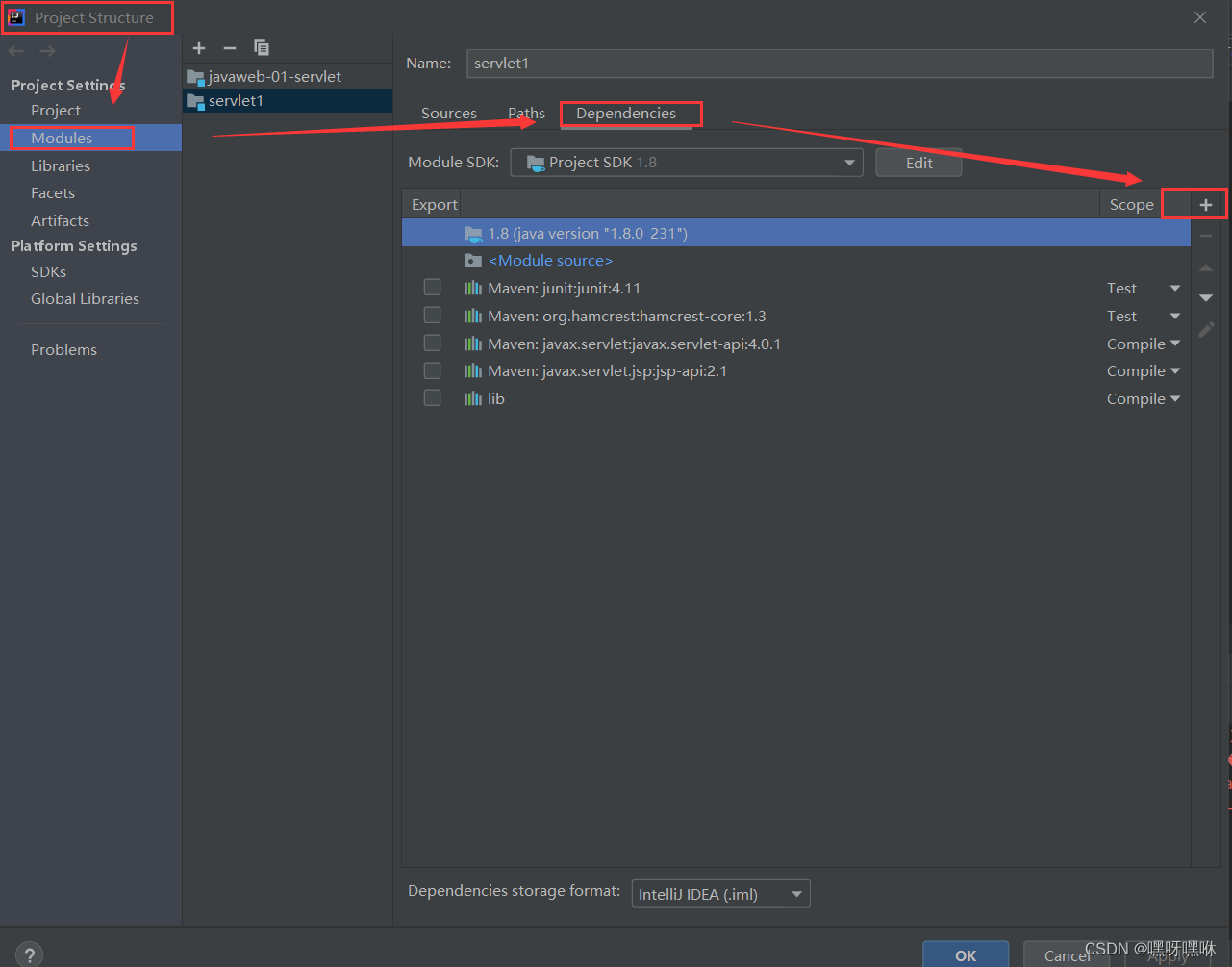
Task: Select Facets in Project Settings
Action: pyautogui.click(x=53, y=192)
